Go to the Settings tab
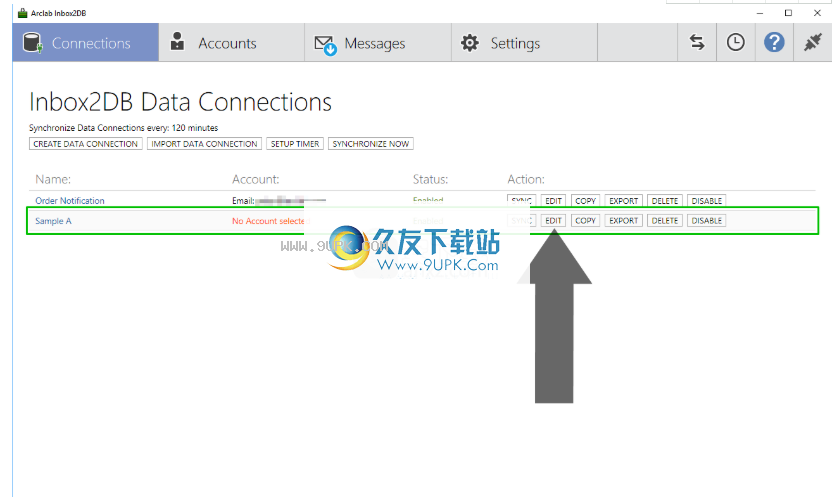The height and width of the screenshot is (497, 834). point(524,43)
